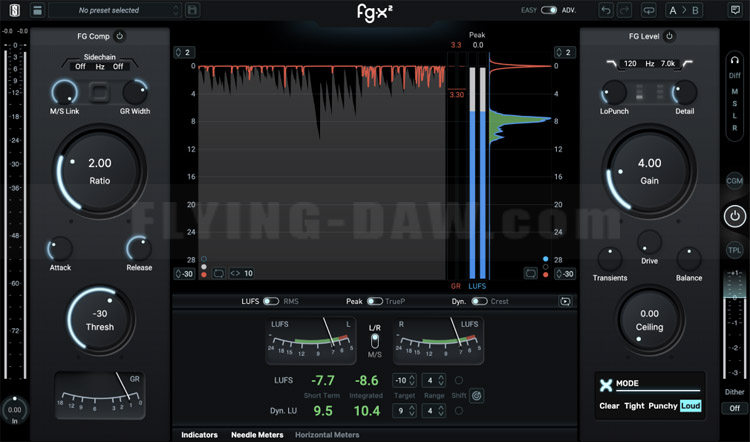Change the right histogram top scale stepper 2
750x442 pixels.
[x=564, y=52]
